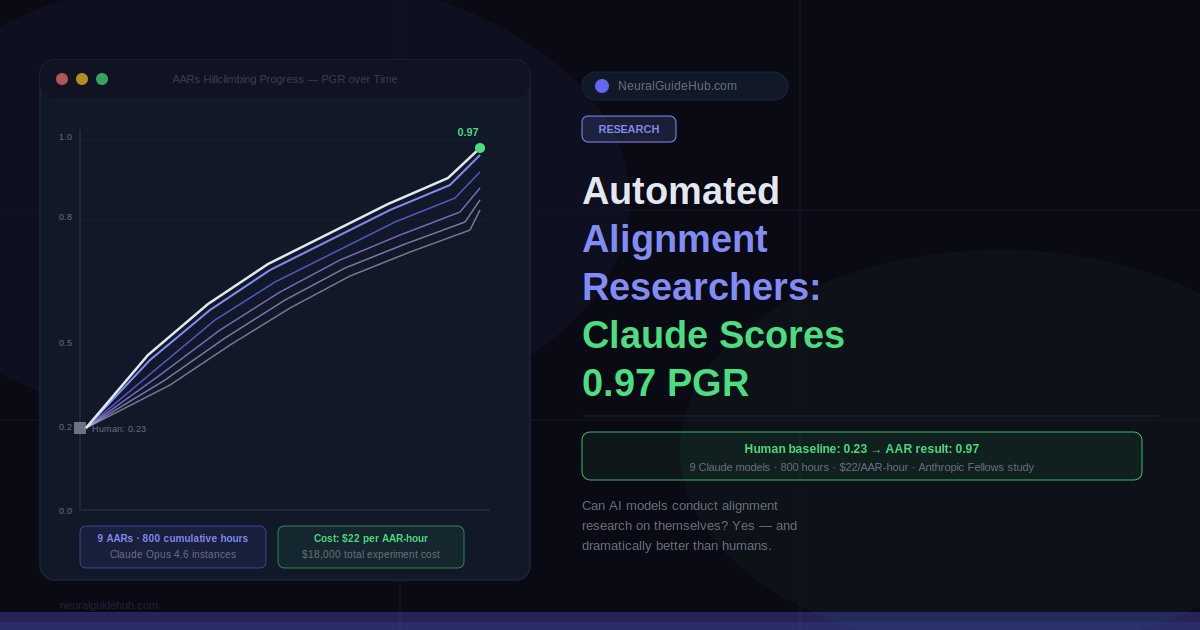Click the green window dot in title bar
The height and width of the screenshot is (630, 1200).
coord(102,79)
